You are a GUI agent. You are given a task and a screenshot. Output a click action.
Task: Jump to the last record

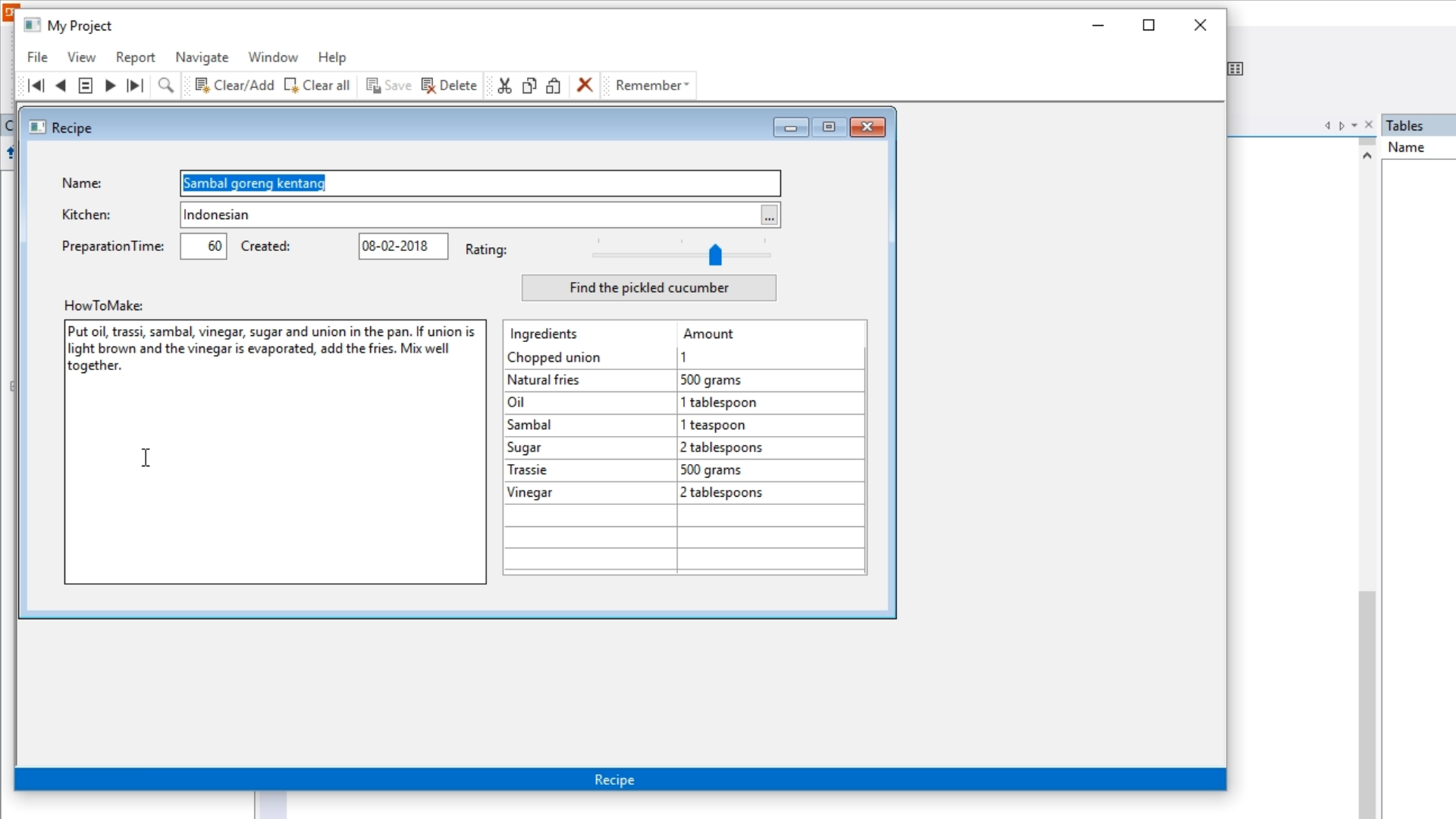[x=135, y=86]
